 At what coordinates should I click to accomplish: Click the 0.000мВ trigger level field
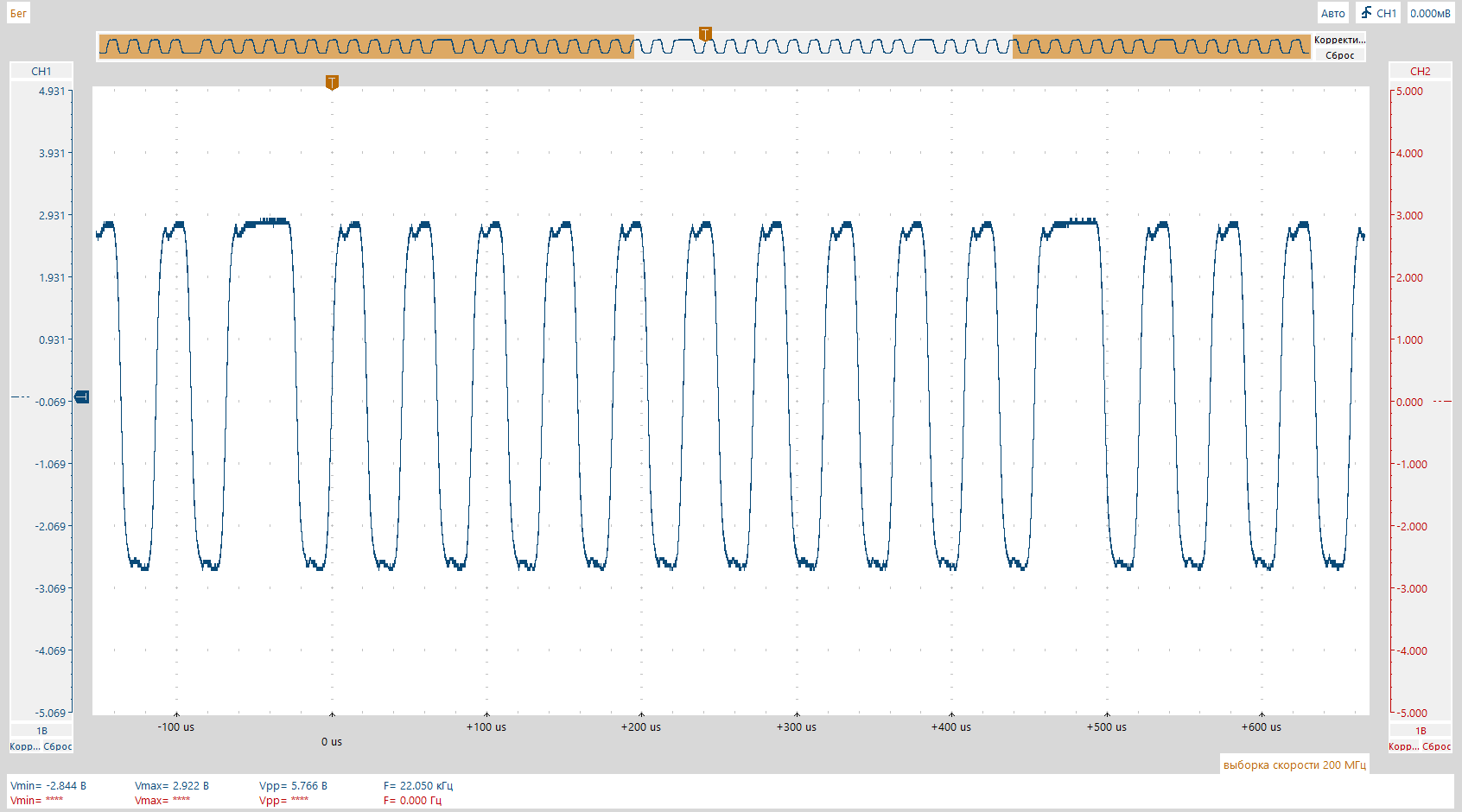[x=1430, y=13]
